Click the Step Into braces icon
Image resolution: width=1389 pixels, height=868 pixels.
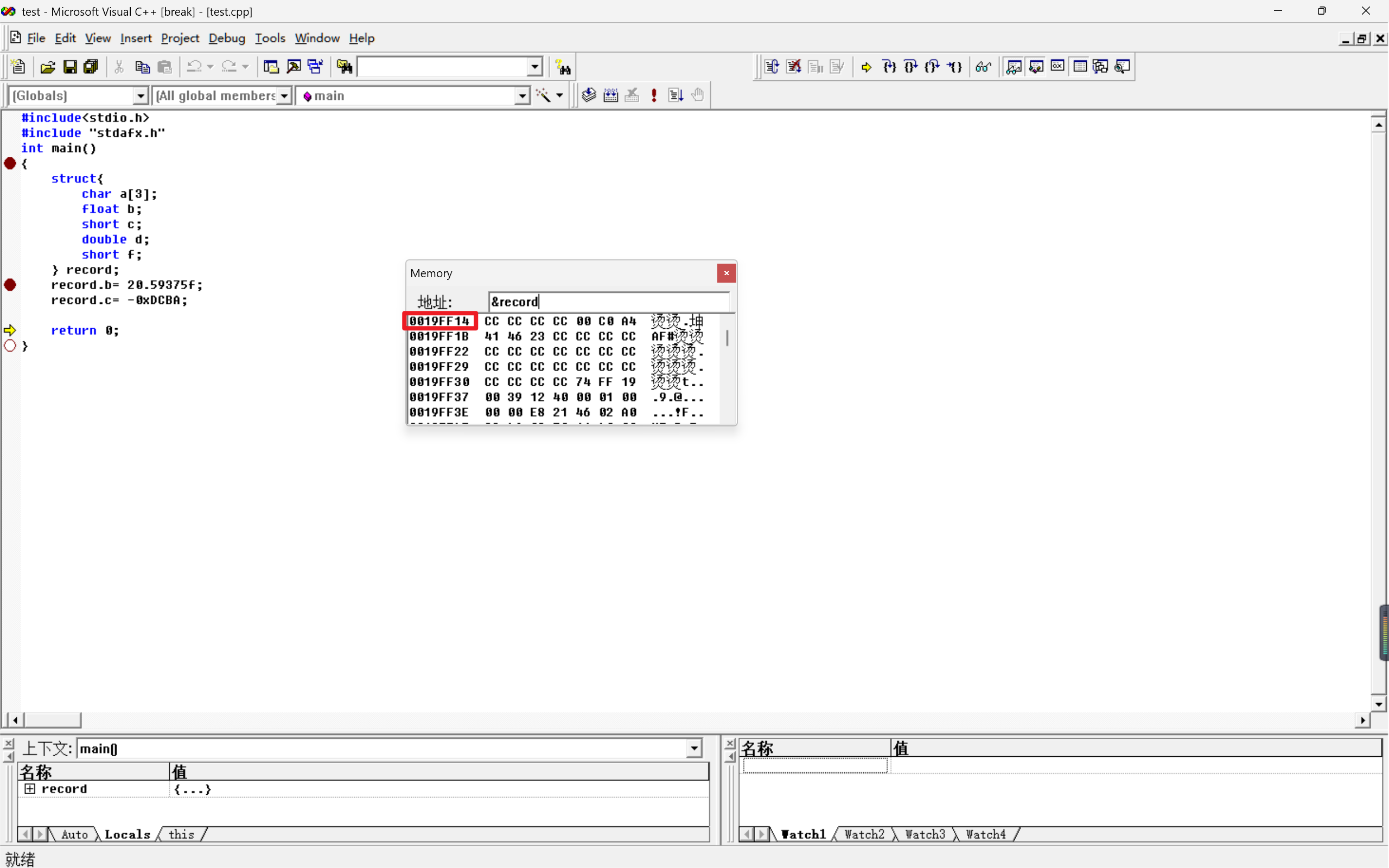coord(889,67)
